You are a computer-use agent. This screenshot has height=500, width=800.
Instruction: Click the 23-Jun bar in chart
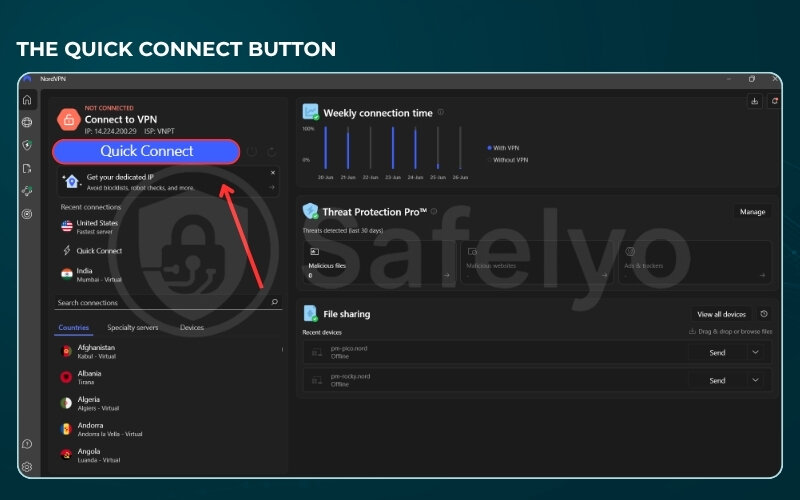pos(393,148)
